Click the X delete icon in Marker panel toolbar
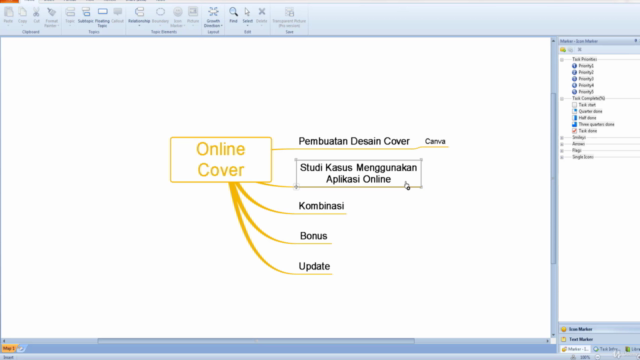The image size is (640, 360). tap(579, 50)
